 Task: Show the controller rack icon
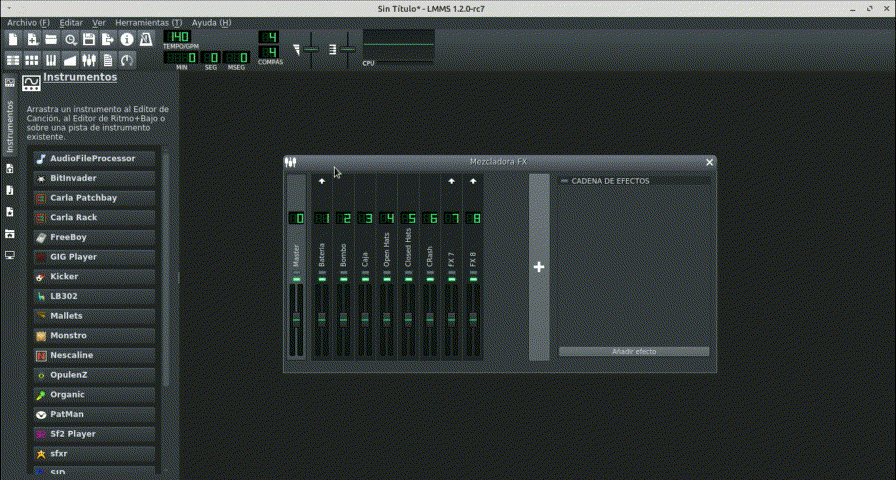pyautogui.click(x=127, y=59)
